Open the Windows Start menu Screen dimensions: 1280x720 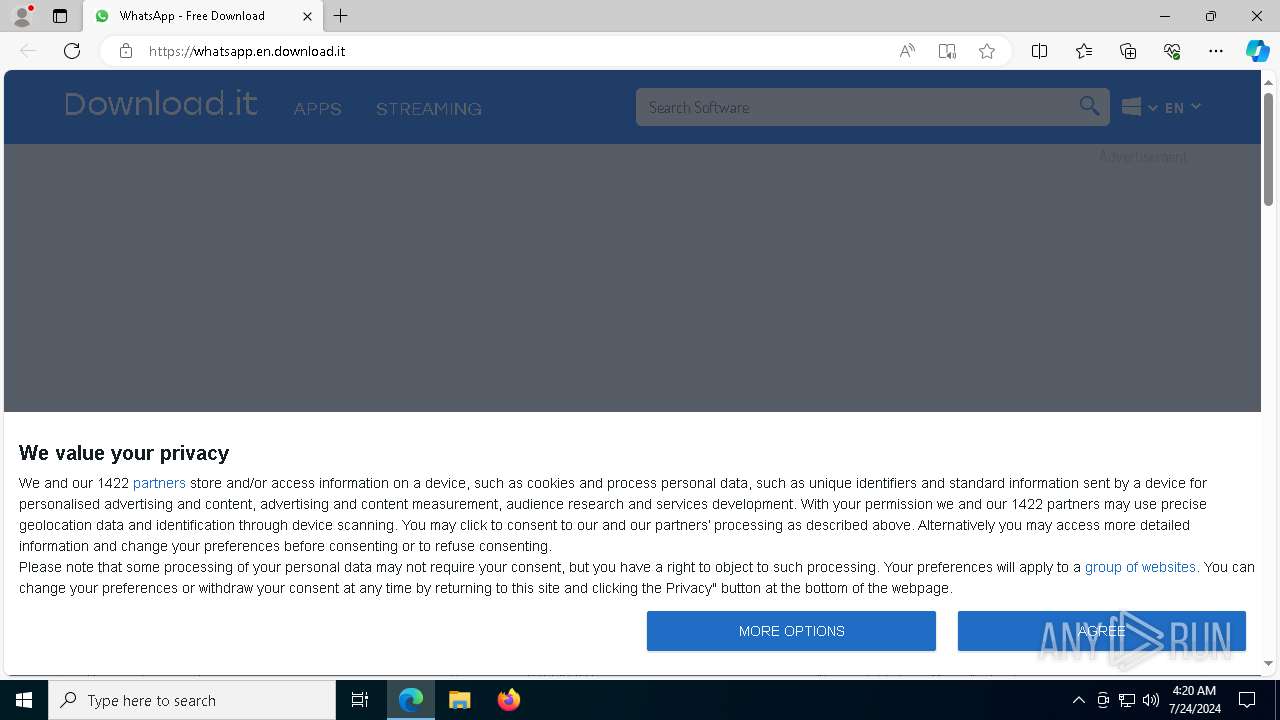[24, 700]
